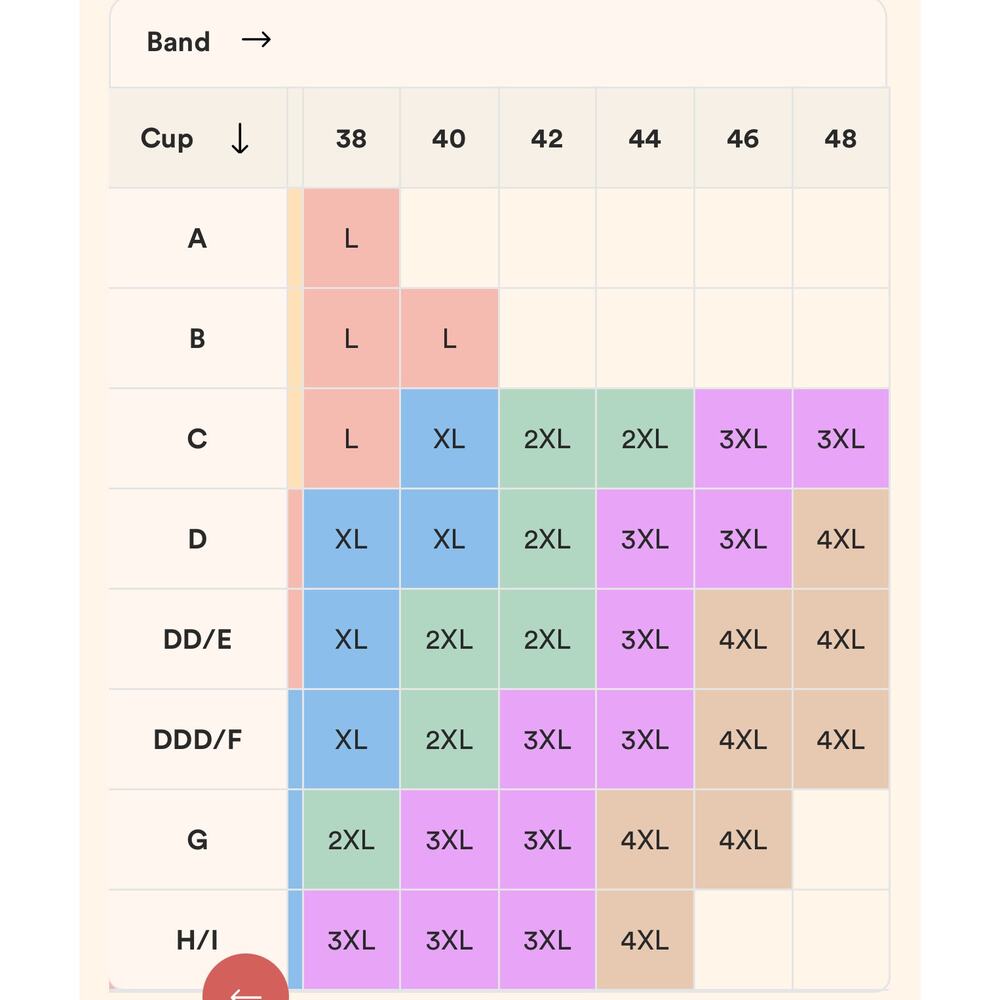Click the Cup down arrow icon
Viewport: 1000px width, 1000px height.
(240, 138)
